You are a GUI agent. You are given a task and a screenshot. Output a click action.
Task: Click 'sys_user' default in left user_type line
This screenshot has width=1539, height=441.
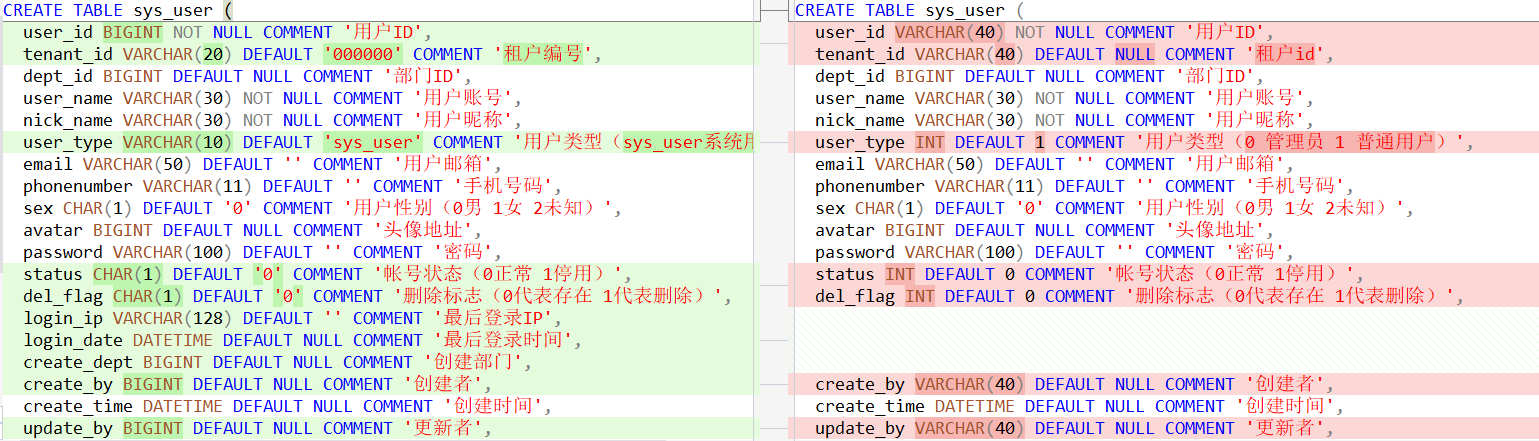[373, 142]
